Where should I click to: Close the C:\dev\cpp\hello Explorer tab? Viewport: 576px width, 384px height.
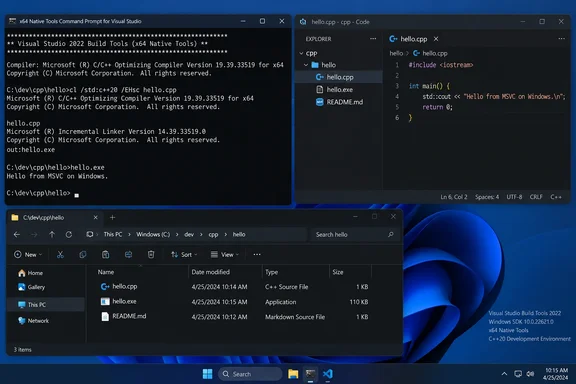[96, 218]
